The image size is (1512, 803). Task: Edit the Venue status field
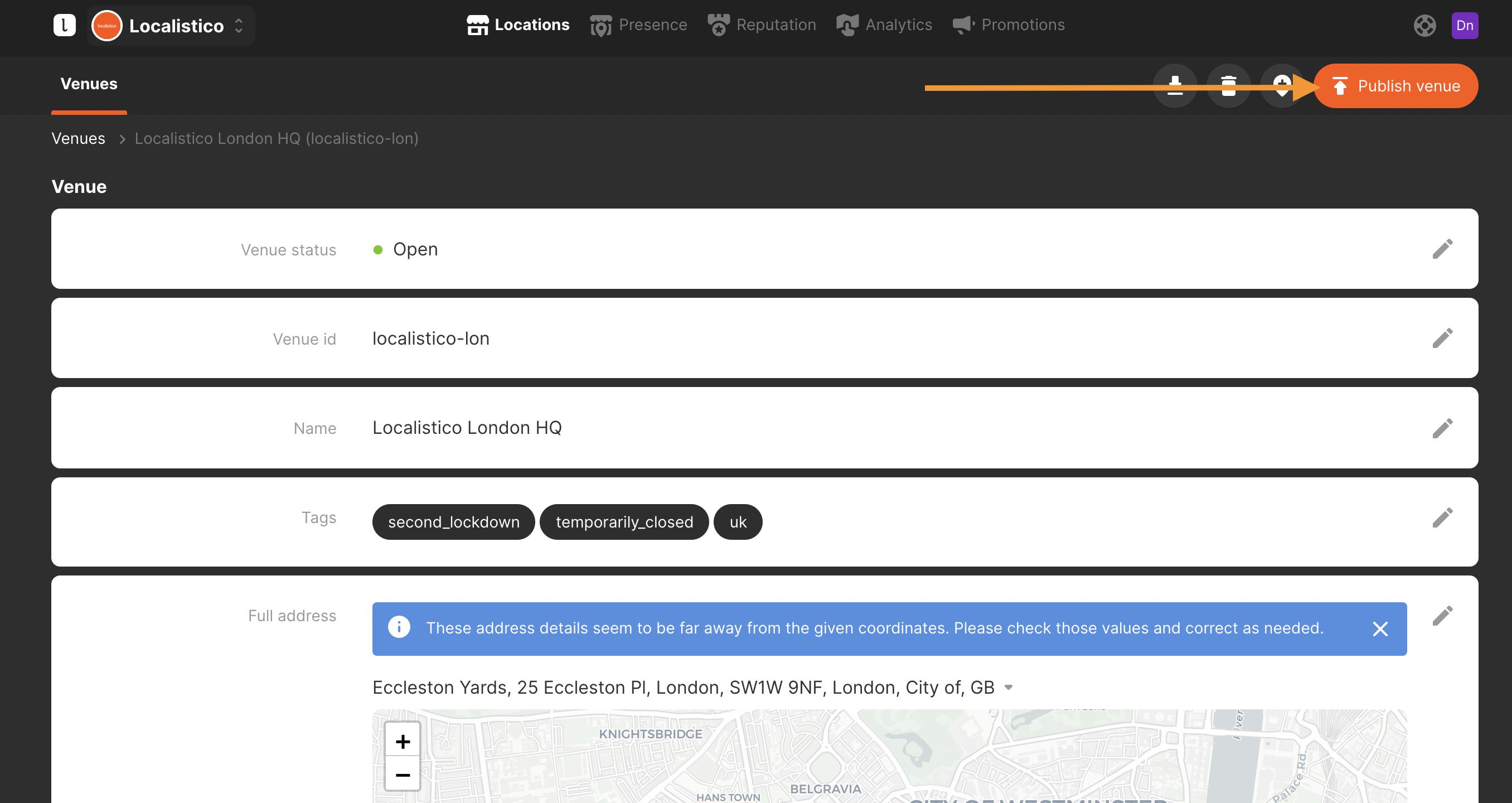click(1442, 249)
